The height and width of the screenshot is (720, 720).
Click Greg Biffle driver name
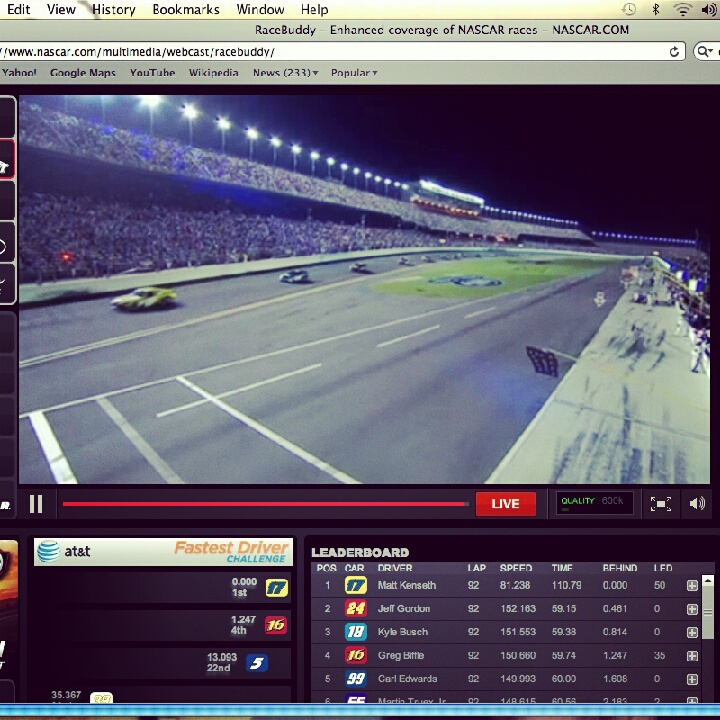coord(400,655)
